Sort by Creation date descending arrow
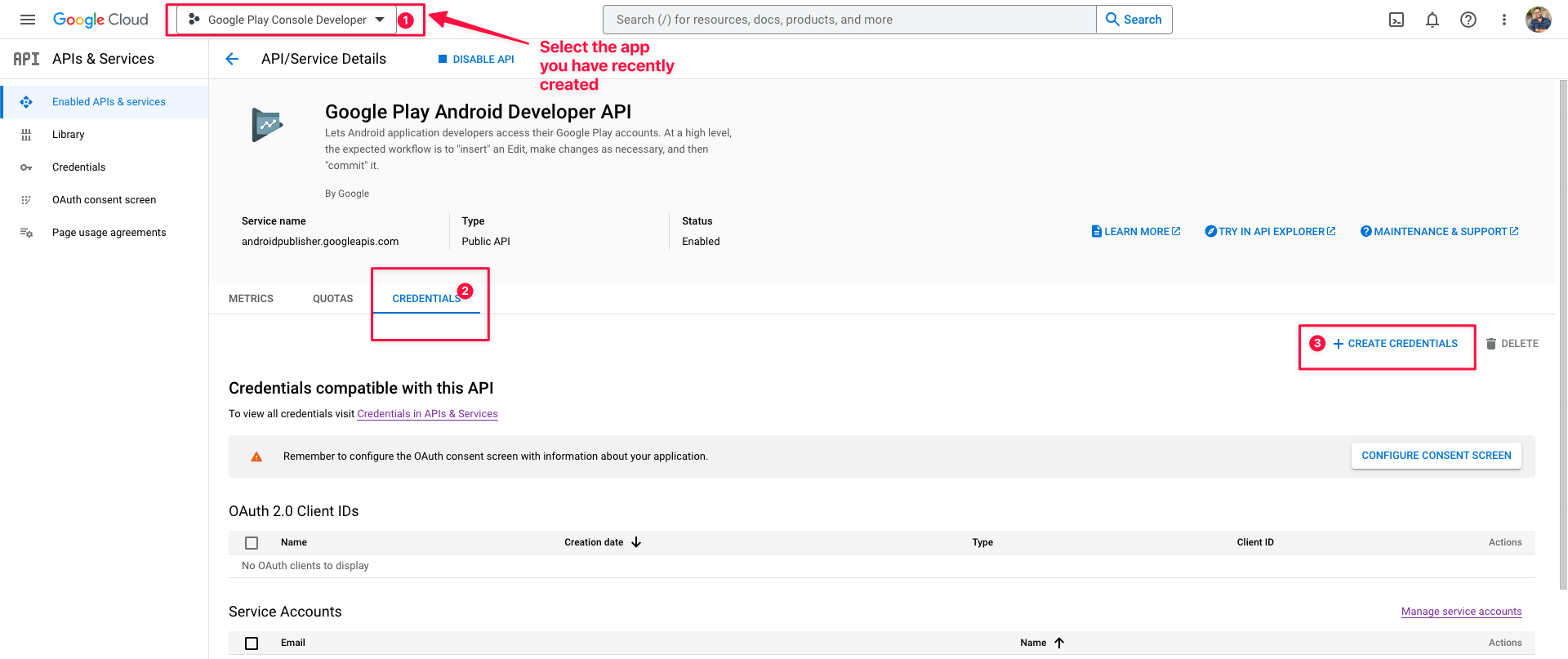The width and height of the screenshot is (1568, 659). click(x=636, y=542)
